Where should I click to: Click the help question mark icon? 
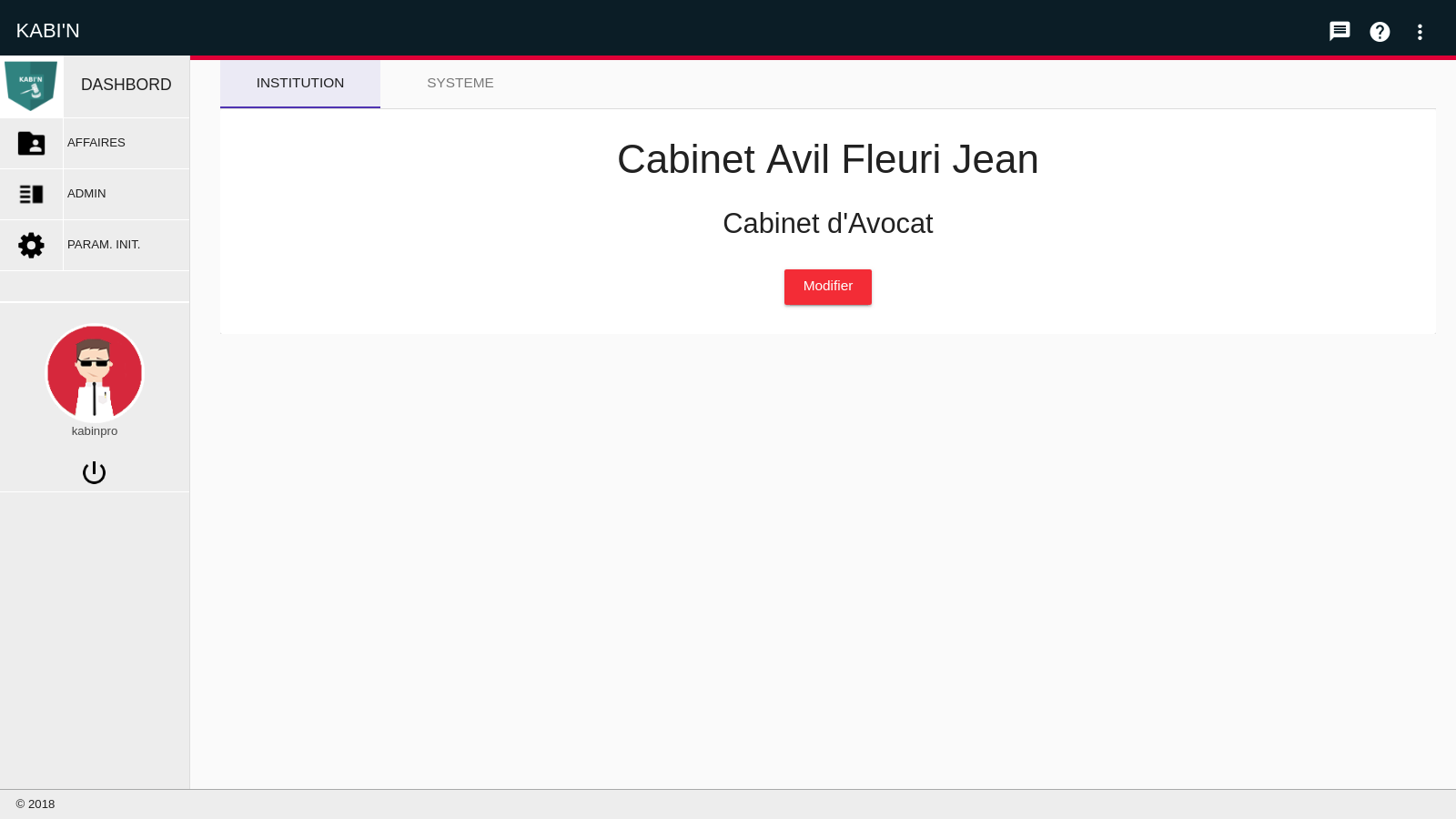1380,32
